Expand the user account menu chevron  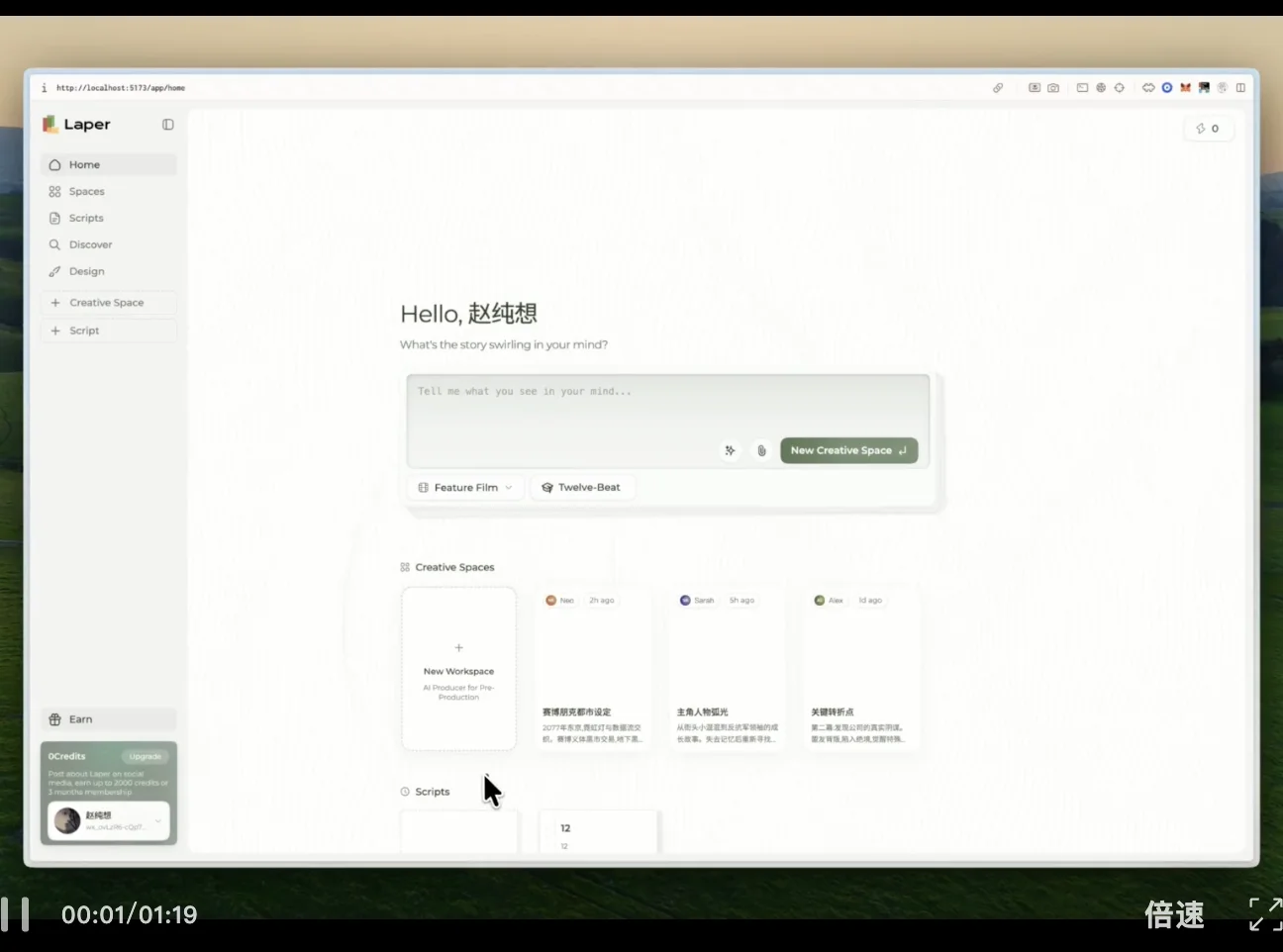[x=157, y=820]
